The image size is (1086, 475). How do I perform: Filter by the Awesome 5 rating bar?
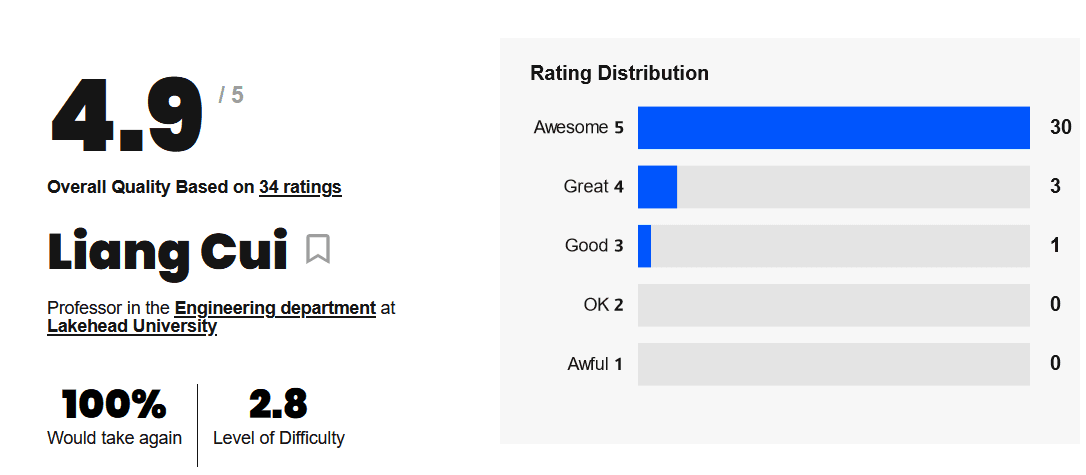(833, 127)
